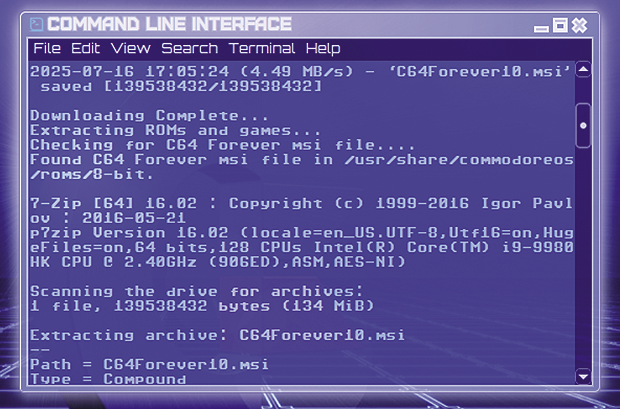This screenshot has height=409, width=620.
Task: Open the View menu
Action: pyautogui.click(x=130, y=49)
